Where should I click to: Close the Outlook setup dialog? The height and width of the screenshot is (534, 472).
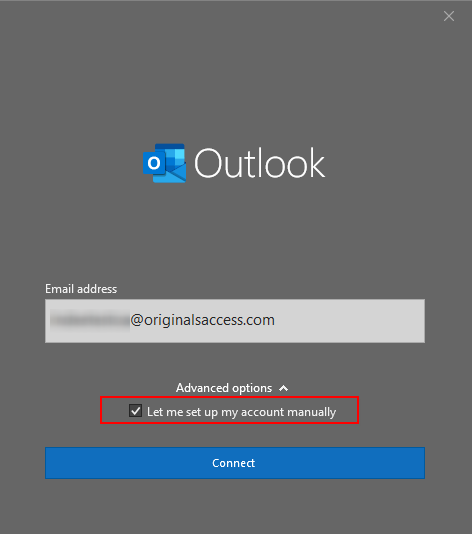449,16
